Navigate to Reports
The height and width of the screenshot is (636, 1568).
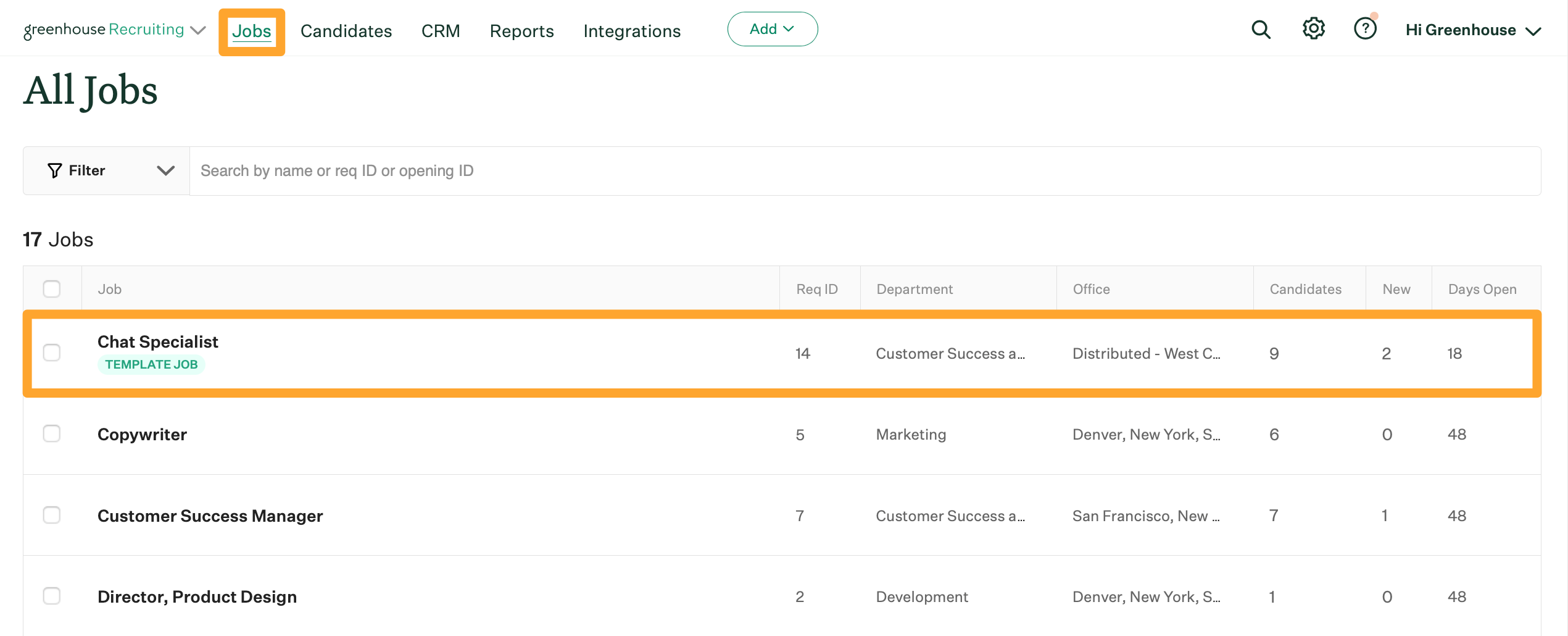pos(521,31)
